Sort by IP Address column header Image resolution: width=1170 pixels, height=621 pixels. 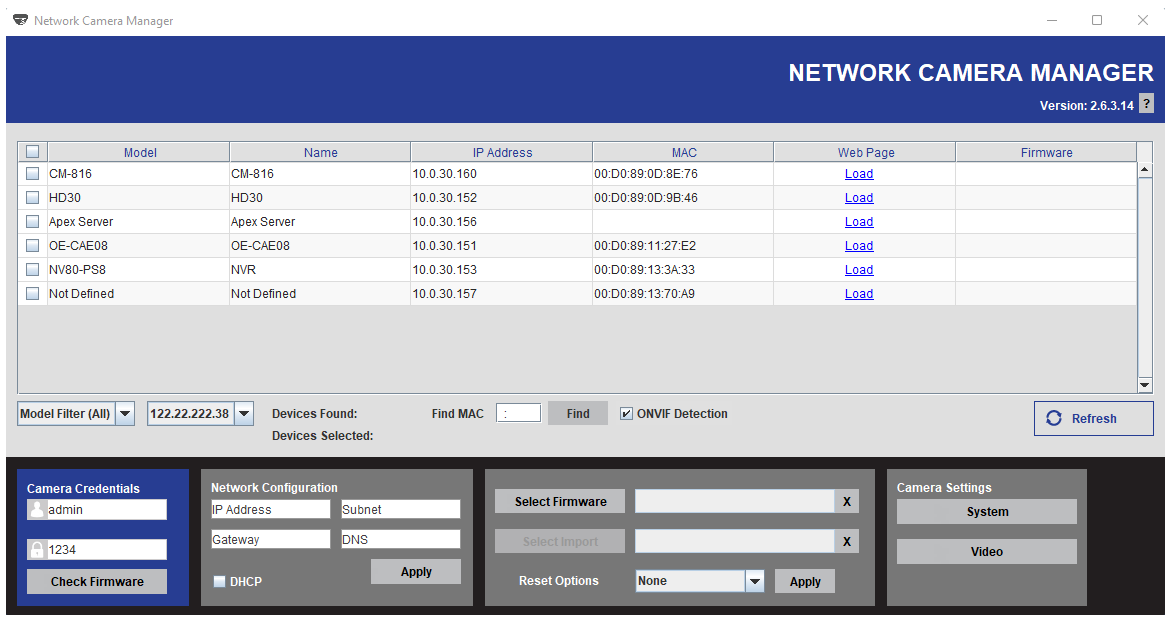click(x=502, y=152)
